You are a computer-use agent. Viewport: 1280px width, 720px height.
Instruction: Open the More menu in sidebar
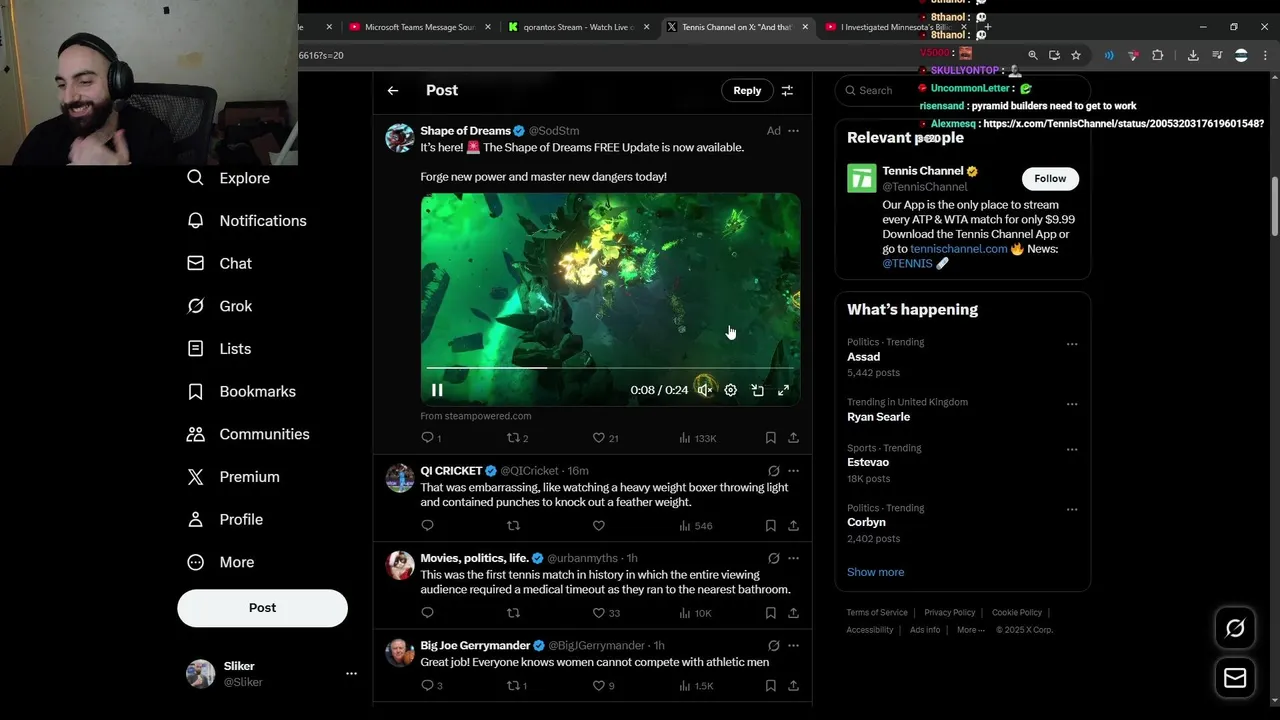click(221, 562)
